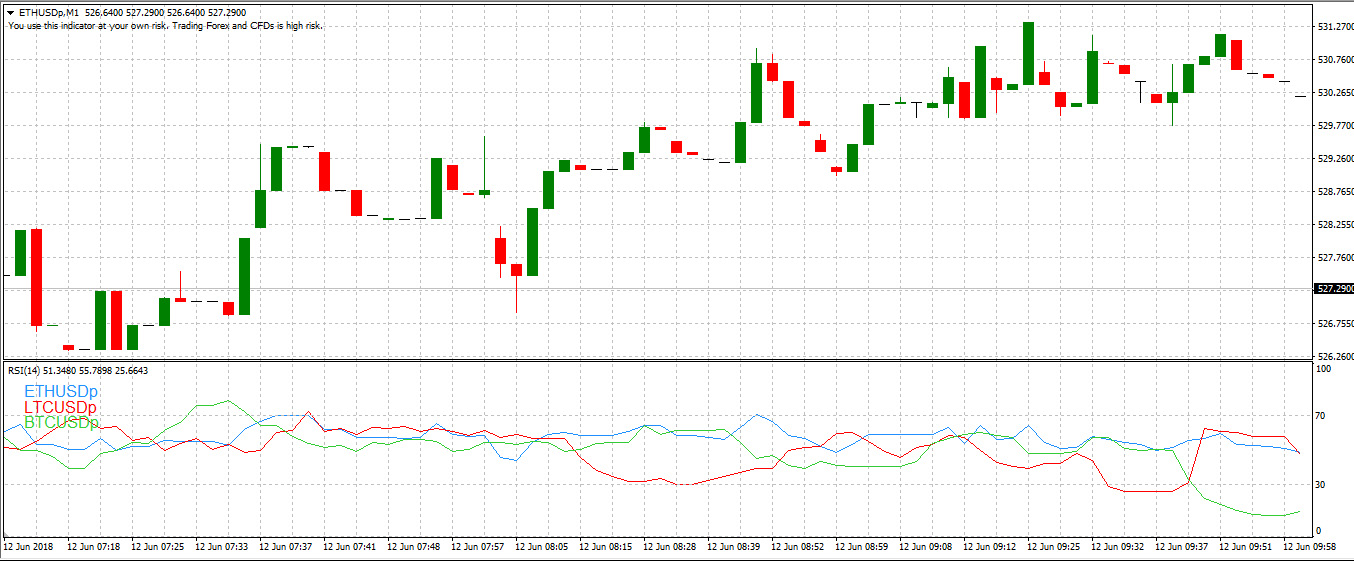This screenshot has height=561, width=1354.
Task: Click the green BTCUSDp legend label
Action: click(x=61, y=423)
